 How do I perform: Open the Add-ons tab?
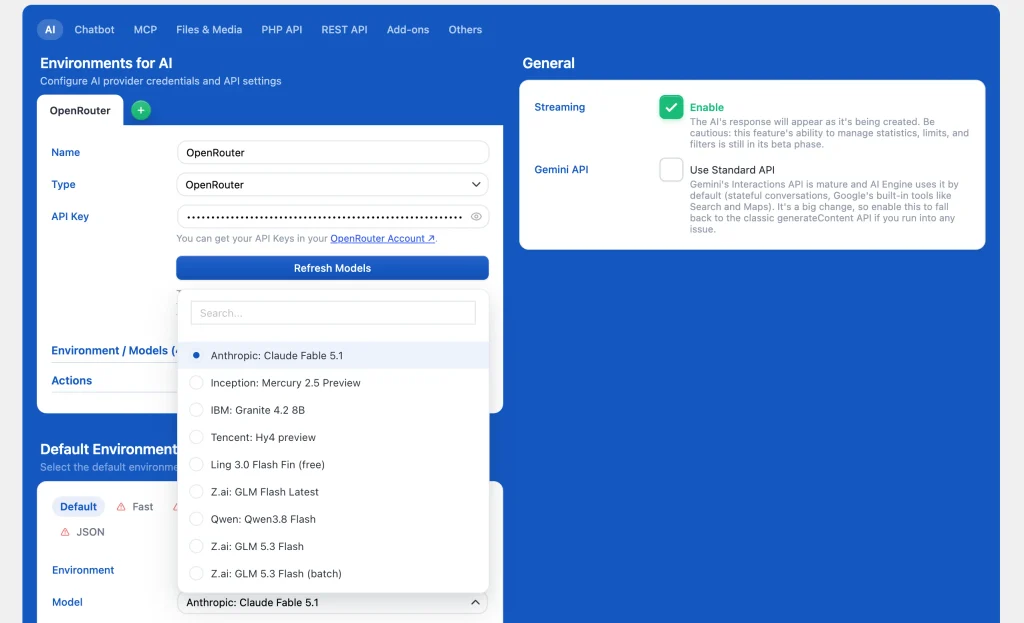click(408, 29)
